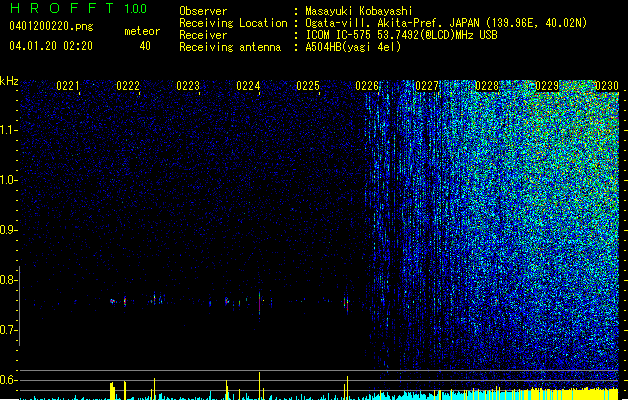
Task: Click the 0.7 kHz axis label
Action: click(8, 330)
